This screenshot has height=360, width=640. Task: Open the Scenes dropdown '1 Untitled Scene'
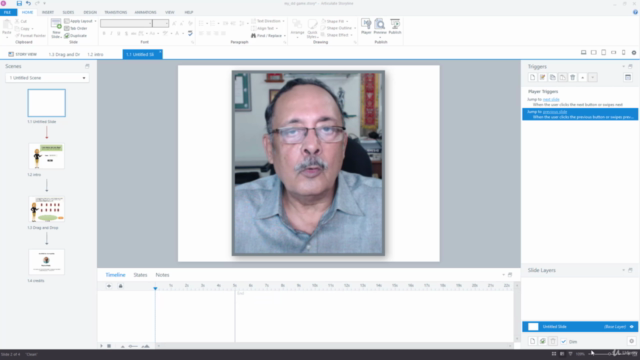[x=47, y=78]
